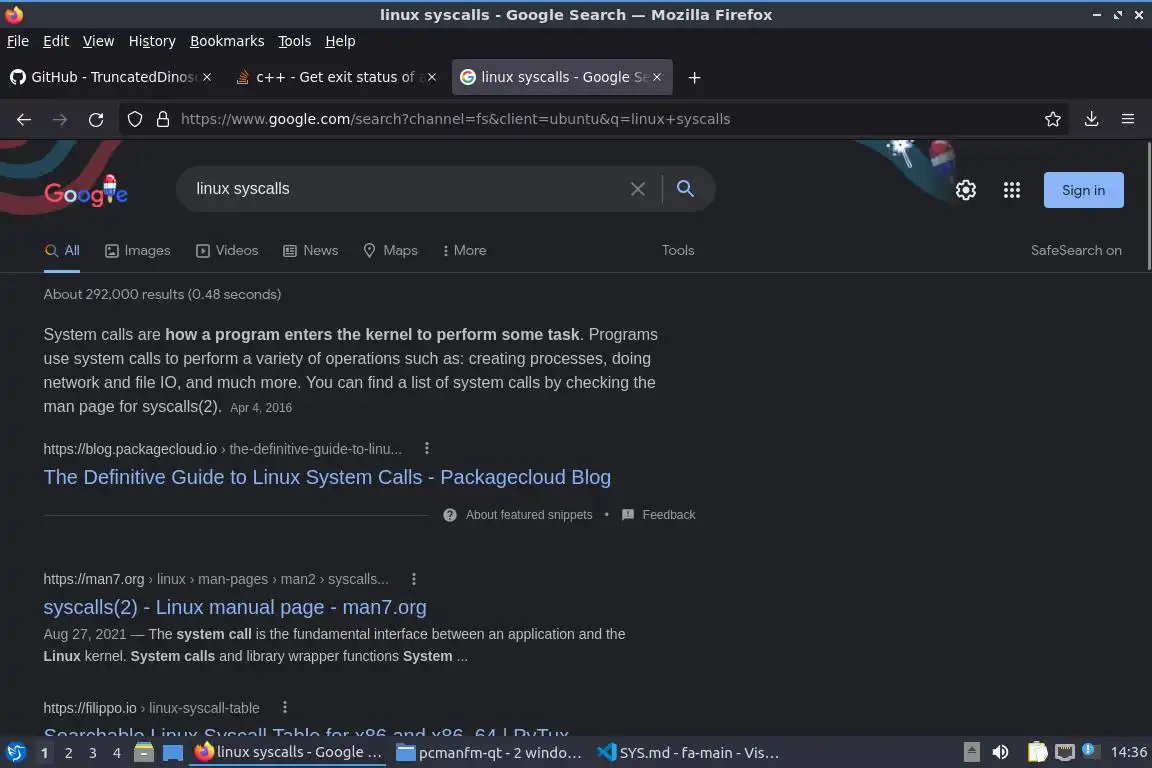
Task: Clear the Google search box
Action: coord(638,189)
